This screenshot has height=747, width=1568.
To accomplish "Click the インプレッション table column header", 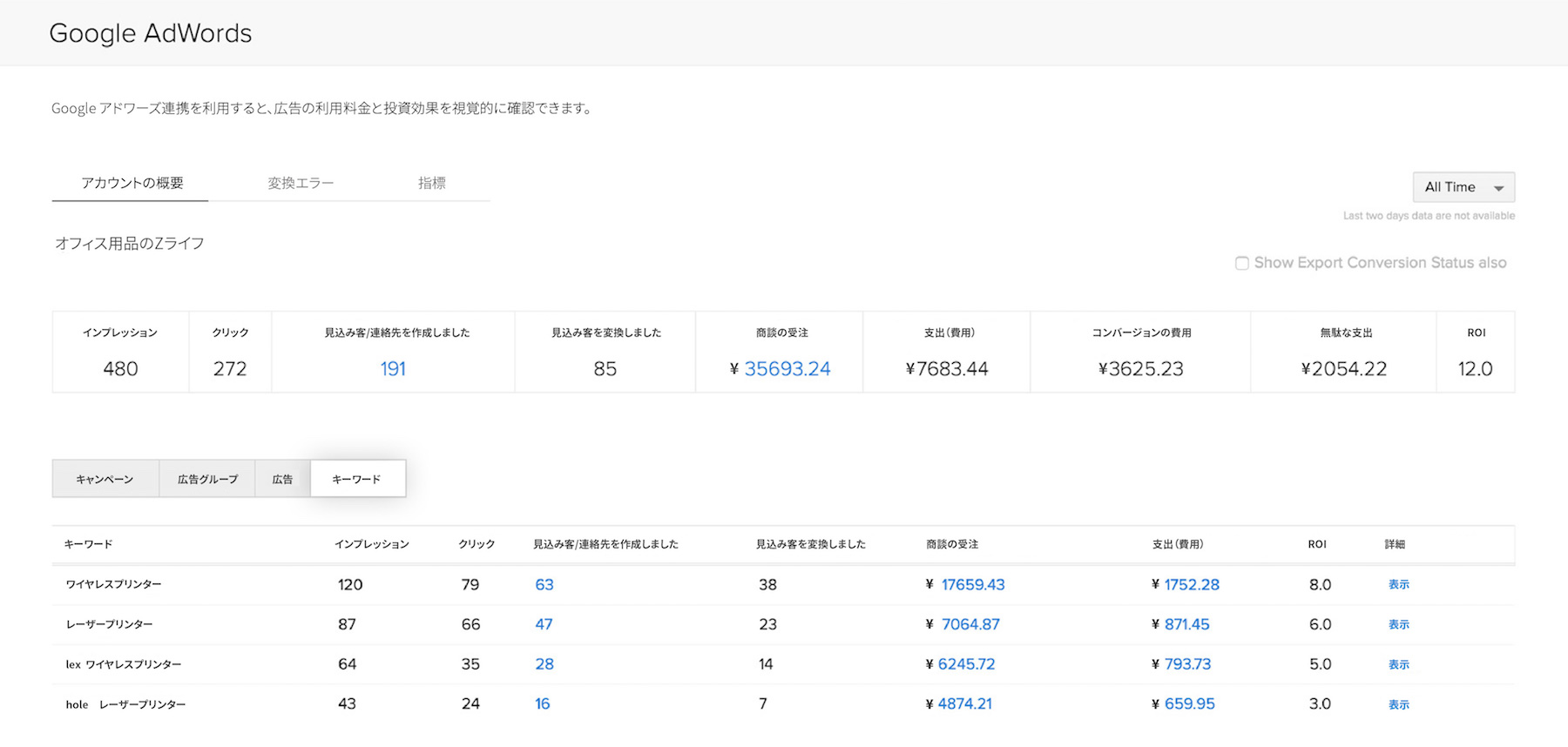I will tap(372, 544).
